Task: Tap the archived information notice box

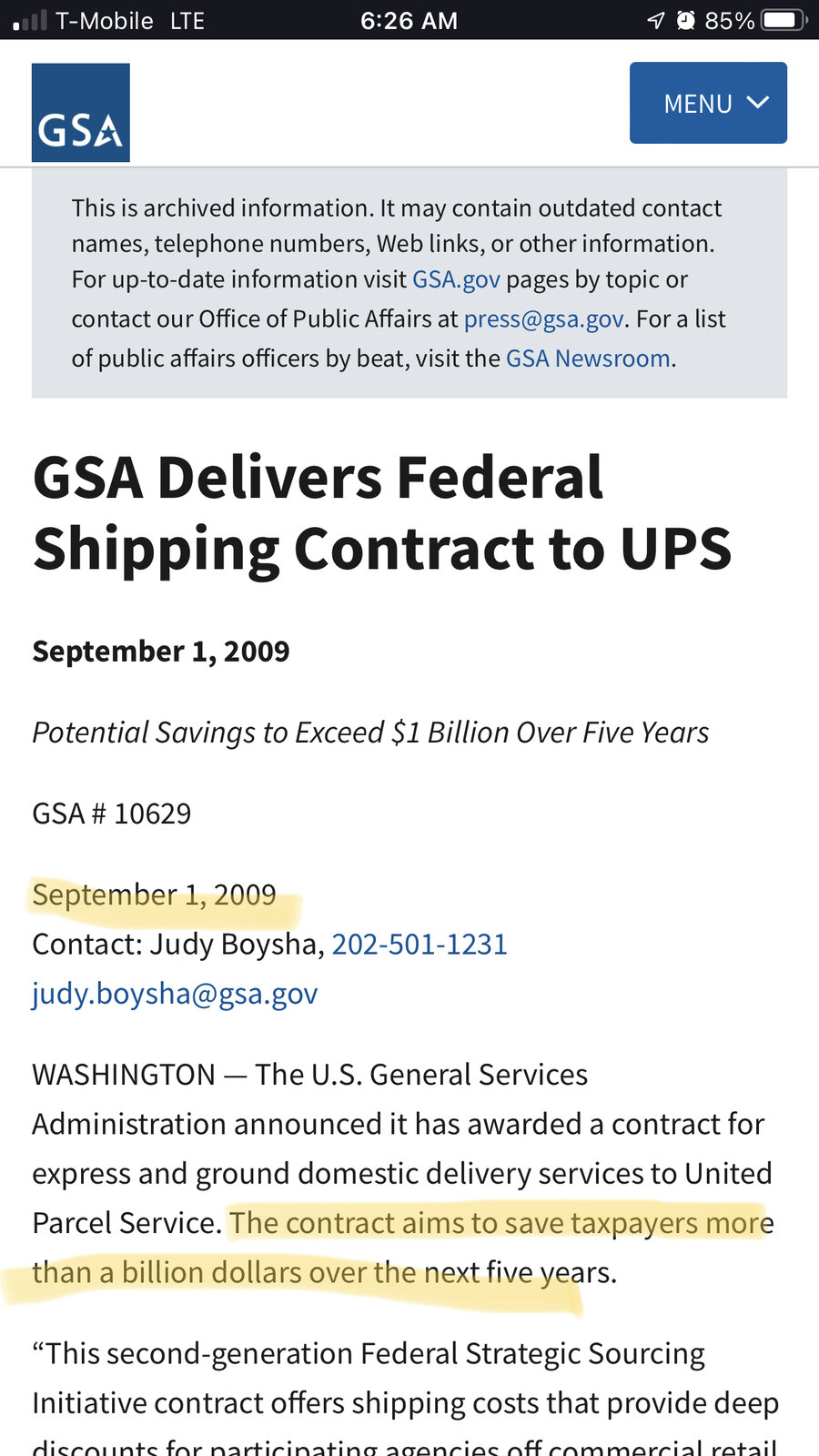Action: (409, 283)
